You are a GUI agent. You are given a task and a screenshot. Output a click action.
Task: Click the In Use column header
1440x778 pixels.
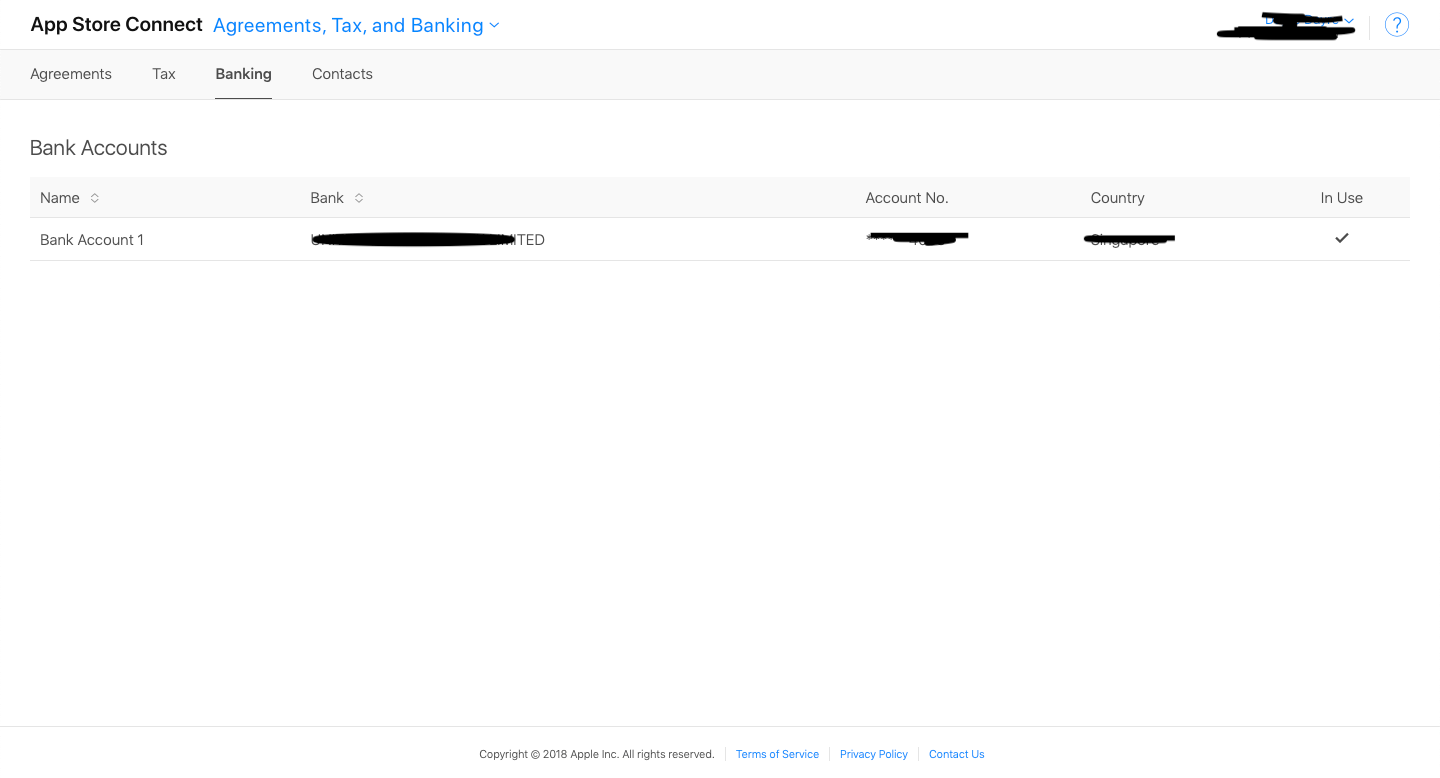pos(1341,197)
